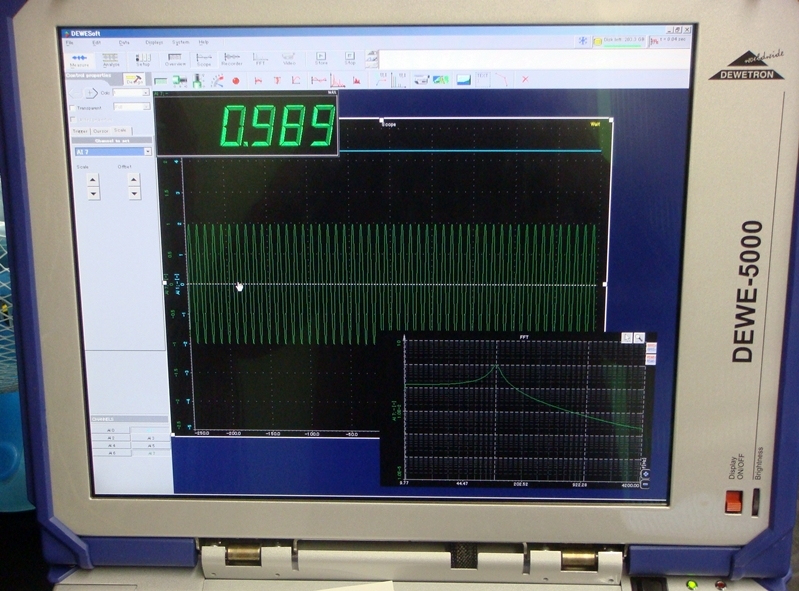Open the File menu
The height and width of the screenshot is (591, 799).
(70, 42)
